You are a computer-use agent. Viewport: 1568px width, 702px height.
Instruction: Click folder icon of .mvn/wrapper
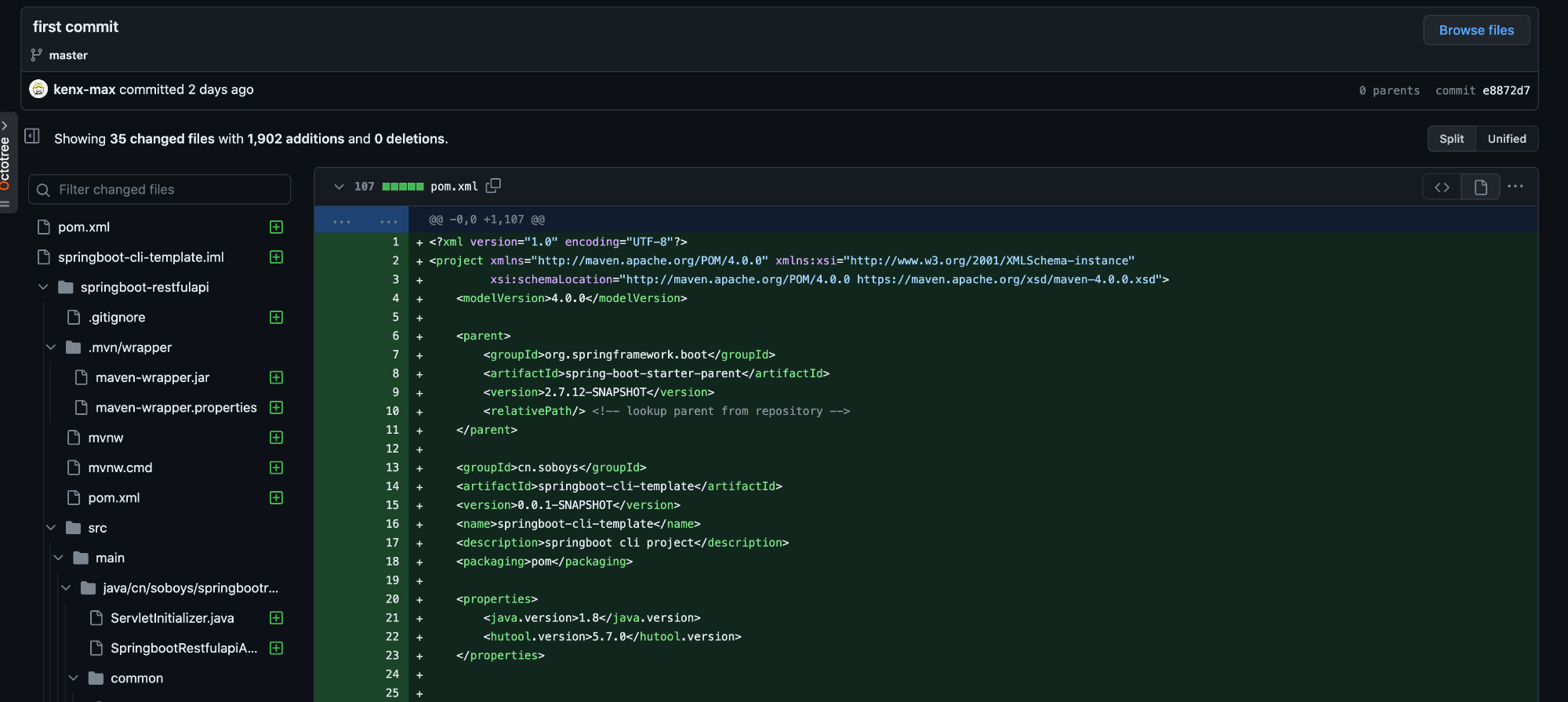[74, 347]
